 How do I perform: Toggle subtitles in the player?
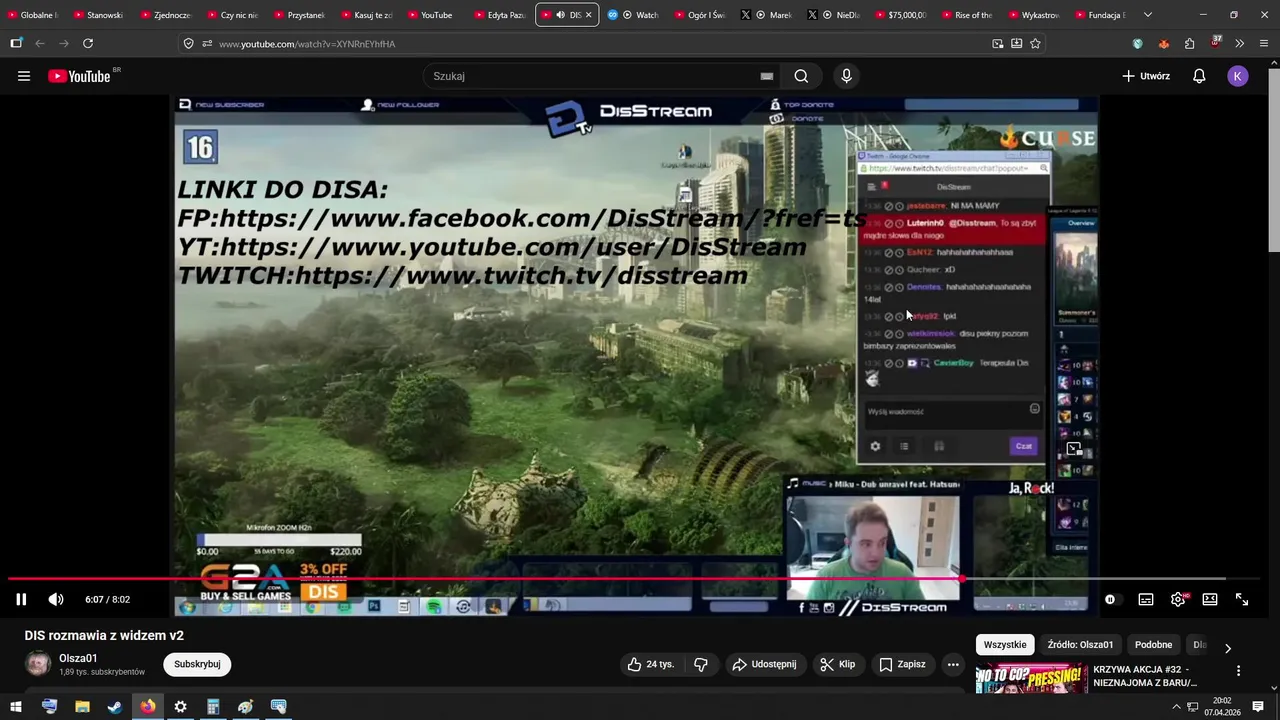pyautogui.click(x=1146, y=599)
